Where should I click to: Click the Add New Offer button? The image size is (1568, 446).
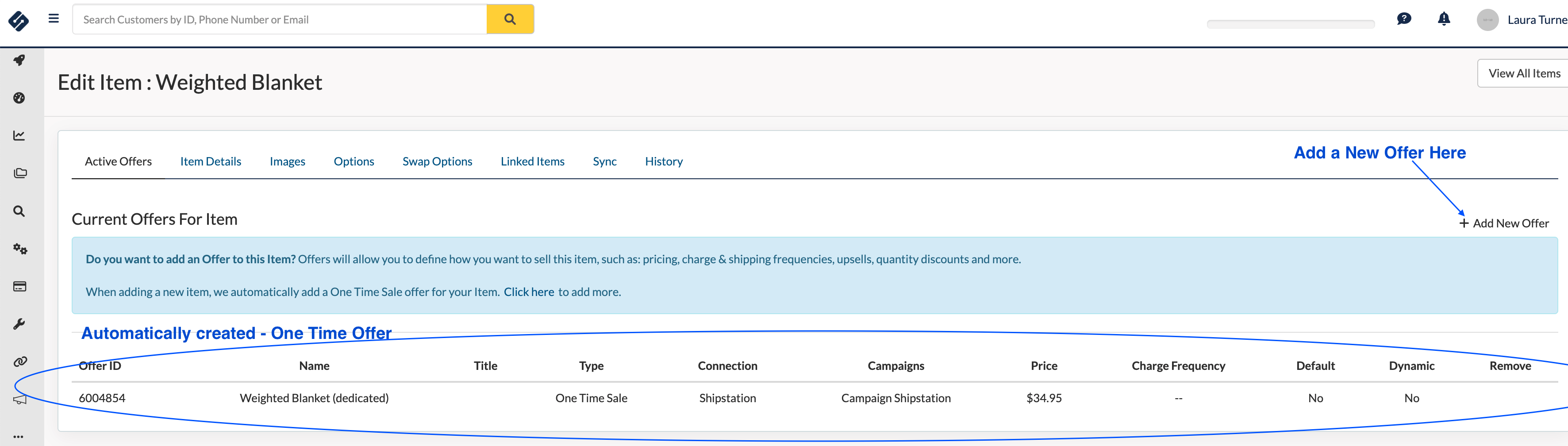pyautogui.click(x=1504, y=223)
